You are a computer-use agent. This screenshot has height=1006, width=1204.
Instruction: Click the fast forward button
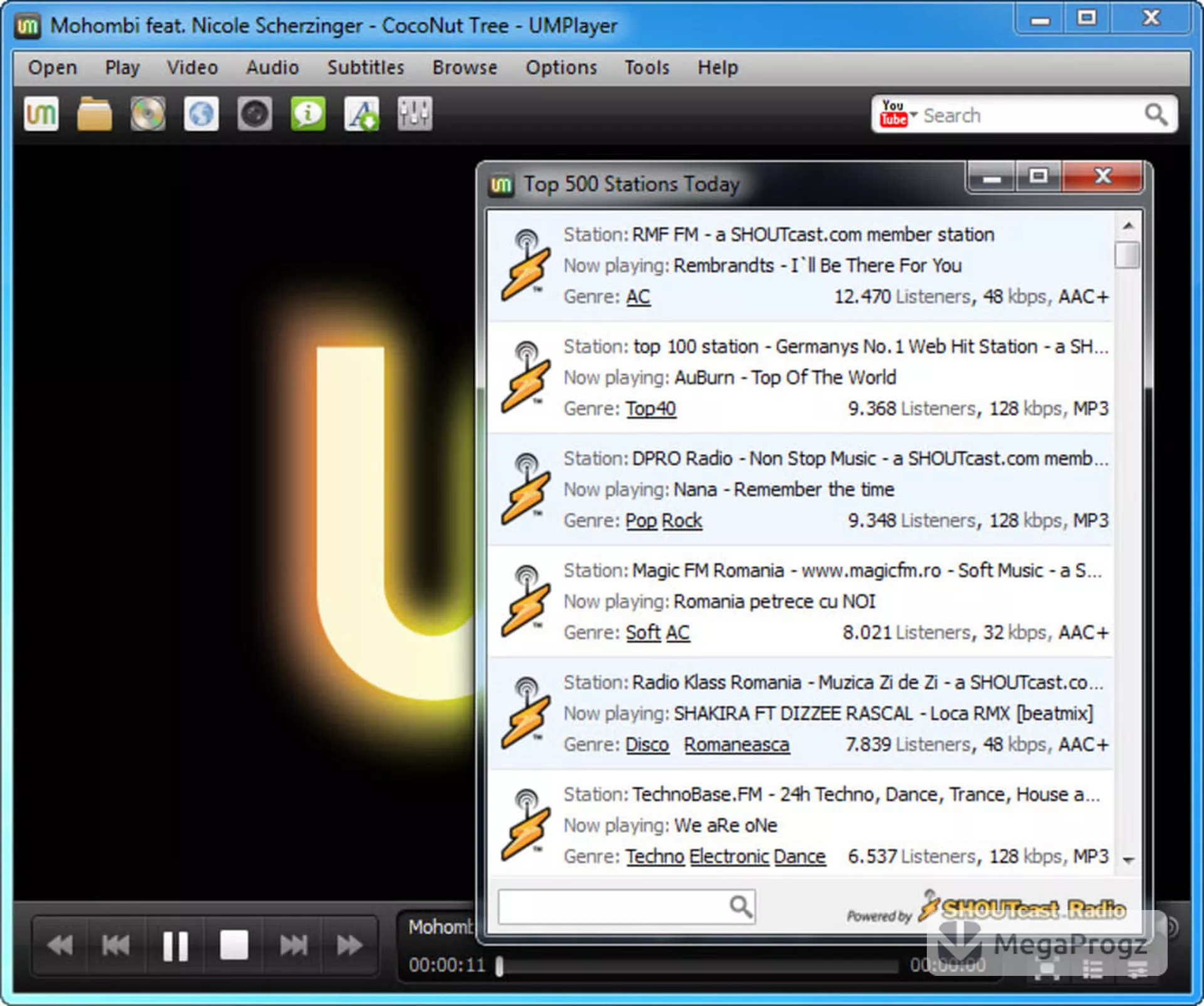click(x=349, y=945)
